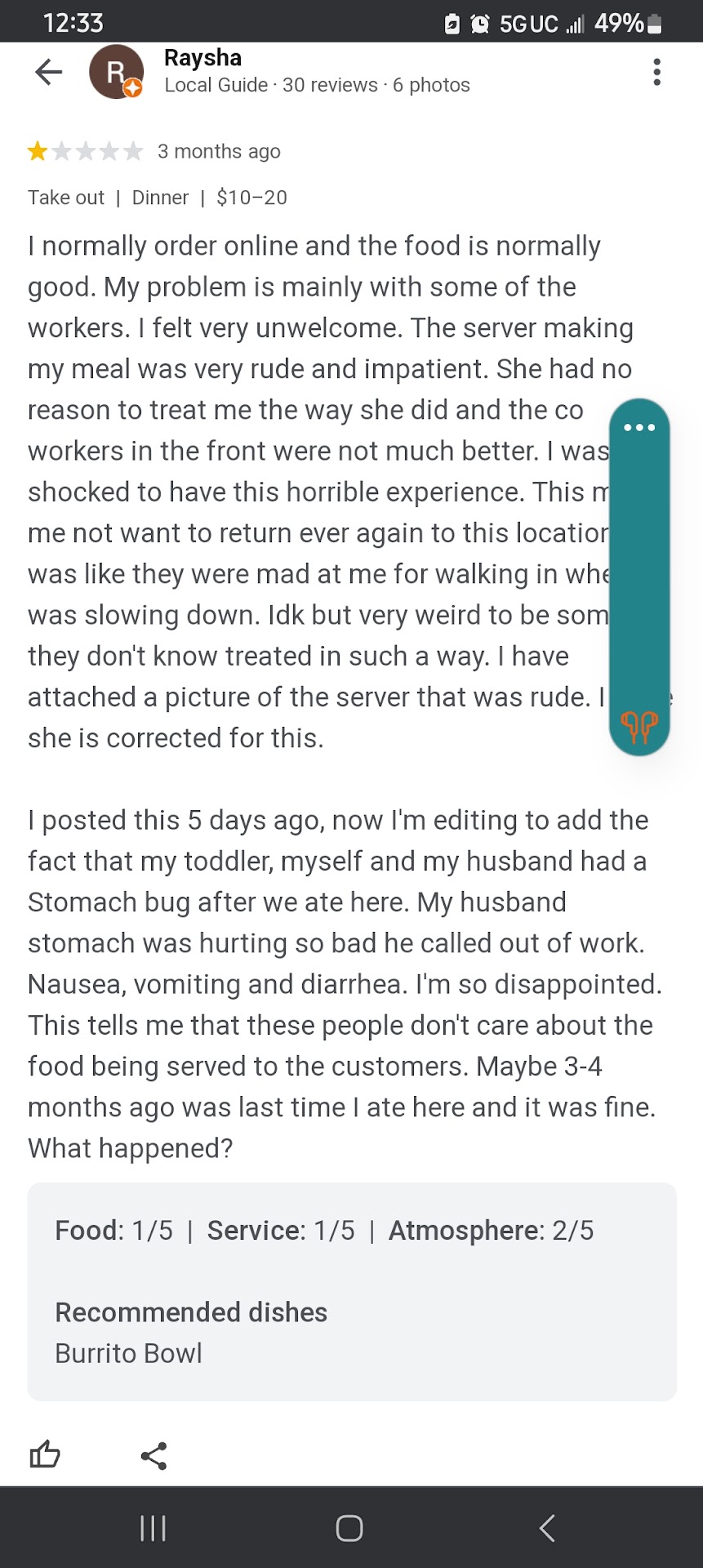Tap the back arrow at top left
The width and height of the screenshot is (703, 1568).
pyautogui.click(x=49, y=73)
